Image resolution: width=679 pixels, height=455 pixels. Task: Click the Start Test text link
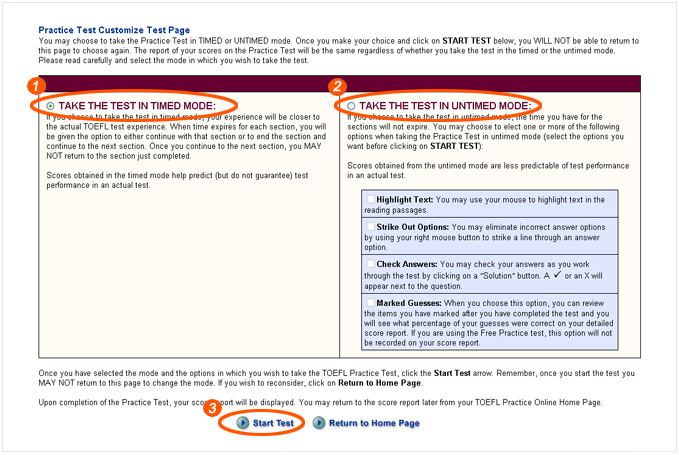[273, 423]
